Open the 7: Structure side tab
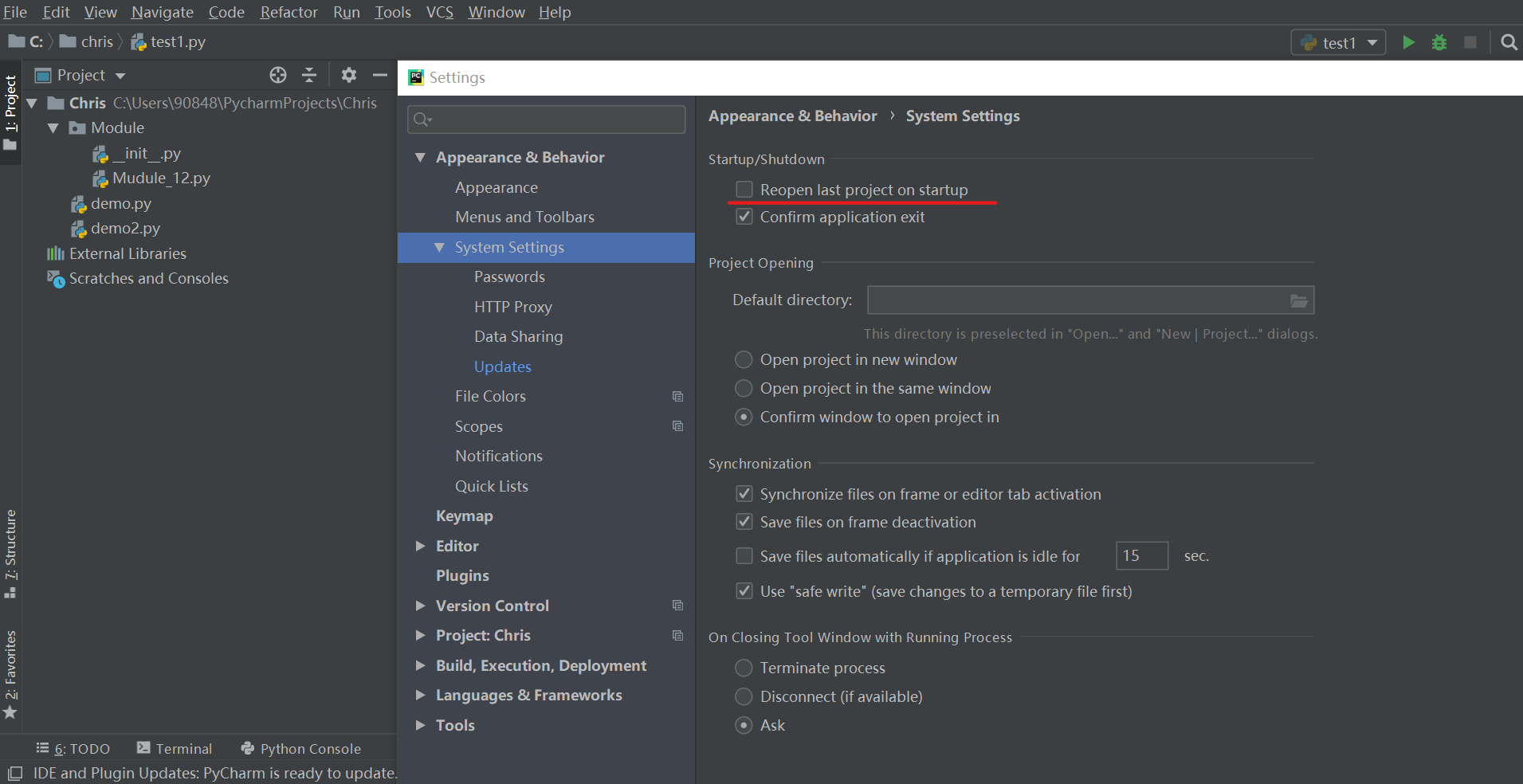The image size is (1523, 784). click(x=10, y=553)
